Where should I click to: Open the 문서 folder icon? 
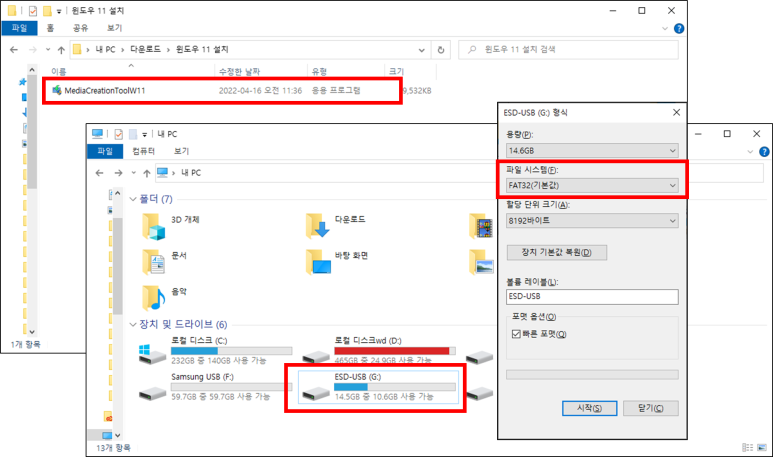(x=153, y=262)
